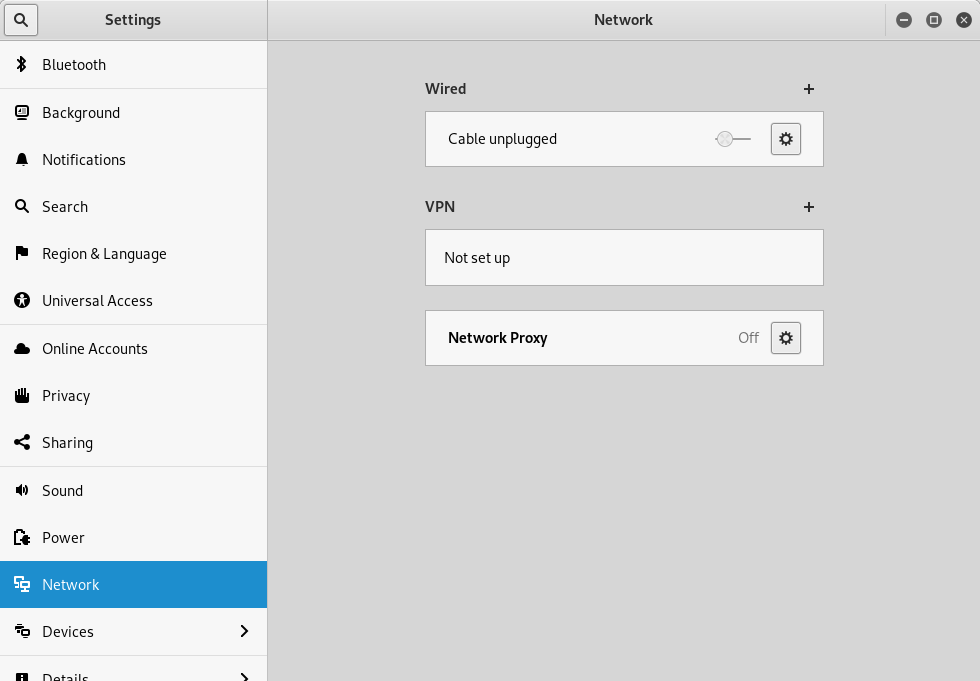This screenshot has height=681, width=980.
Task: Click the Sharing icon in sidebar
Action: [x=22, y=443]
